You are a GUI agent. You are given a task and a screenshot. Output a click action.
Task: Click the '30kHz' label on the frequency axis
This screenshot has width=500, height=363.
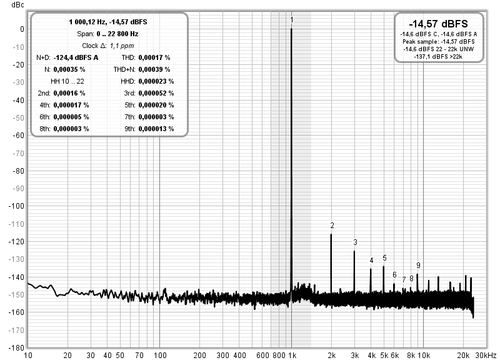pos(486,355)
